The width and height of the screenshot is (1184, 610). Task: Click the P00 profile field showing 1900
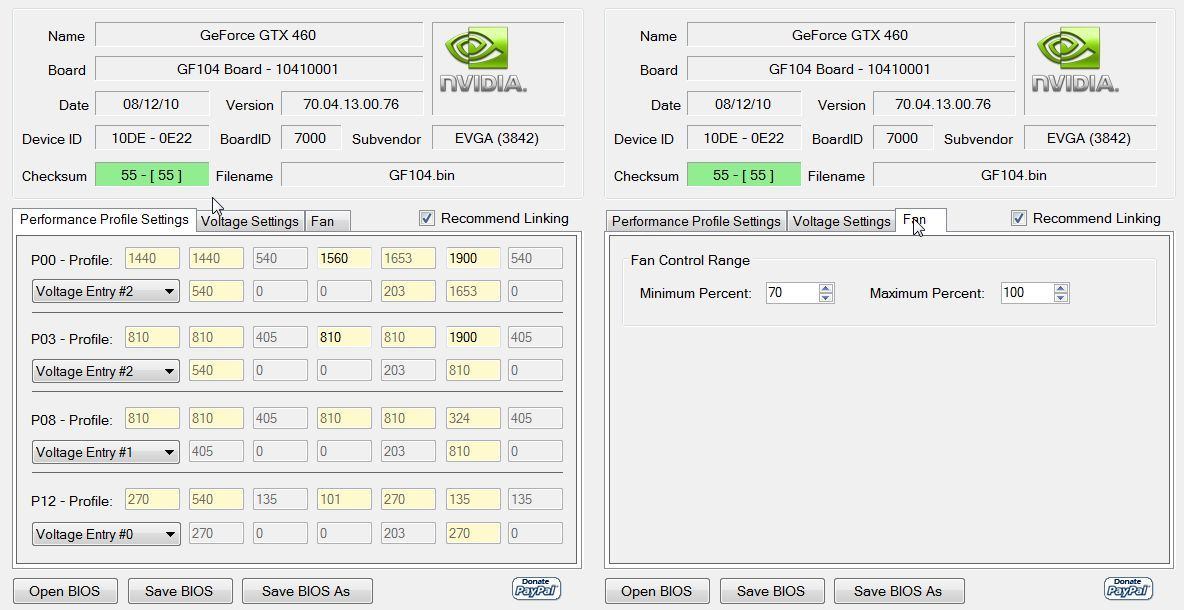(x=473, y=258)
